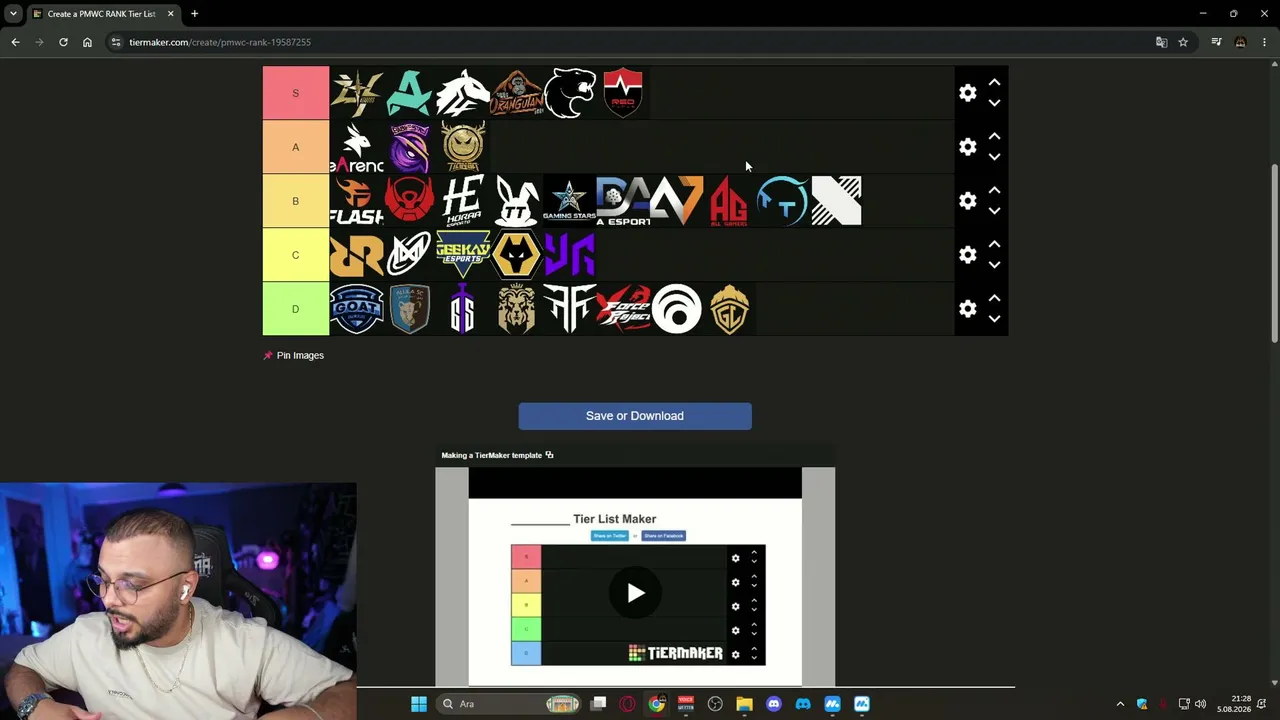Select the green D tier label

coord(296,309)
